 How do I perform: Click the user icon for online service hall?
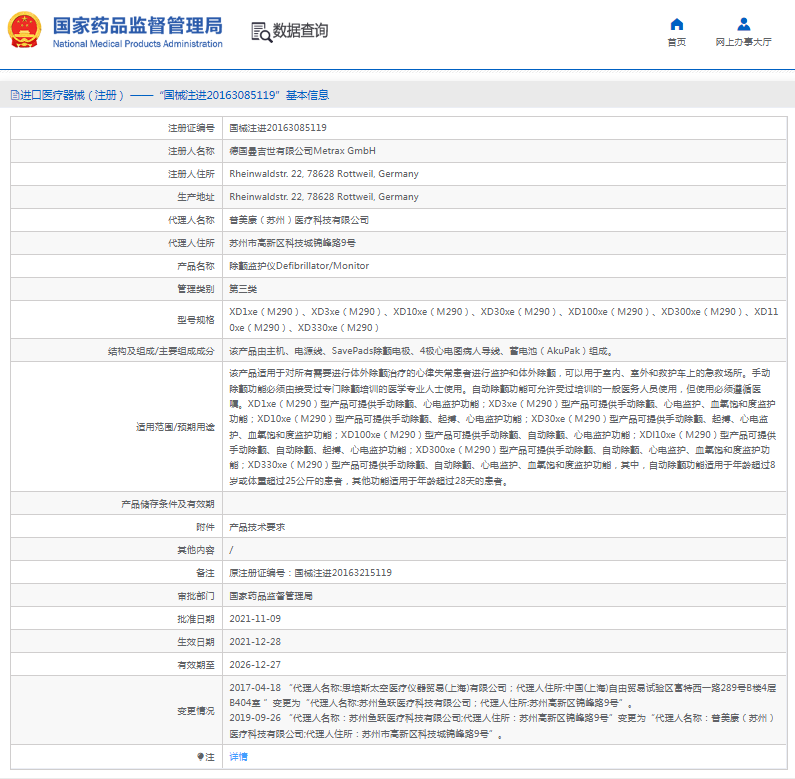(x=743, y=24)
